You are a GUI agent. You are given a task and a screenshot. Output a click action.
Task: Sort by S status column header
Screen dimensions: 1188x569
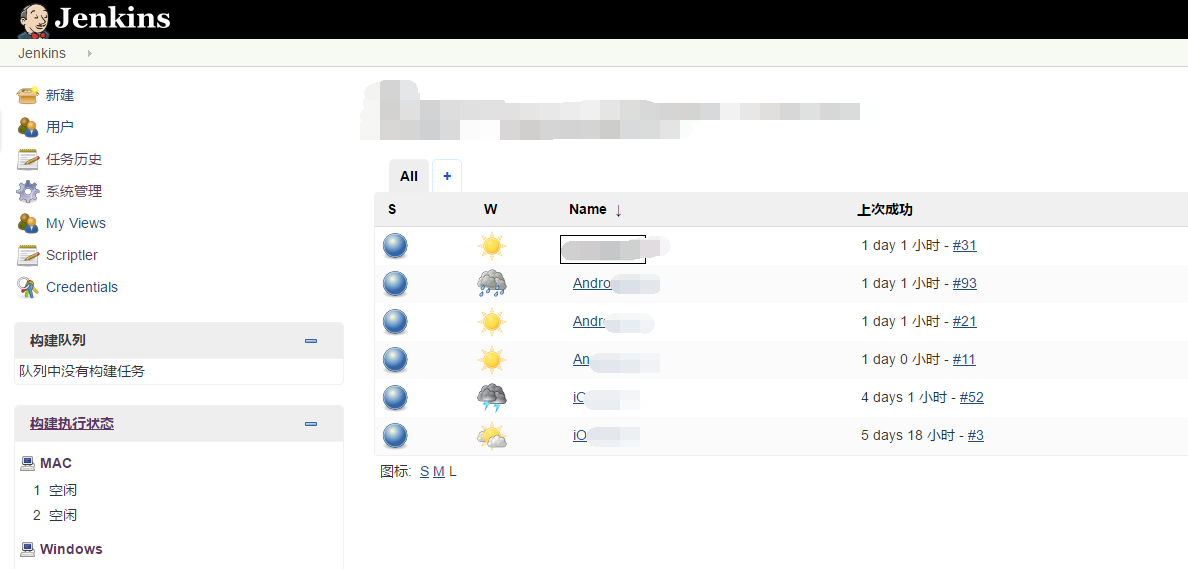tap(392, 209)
